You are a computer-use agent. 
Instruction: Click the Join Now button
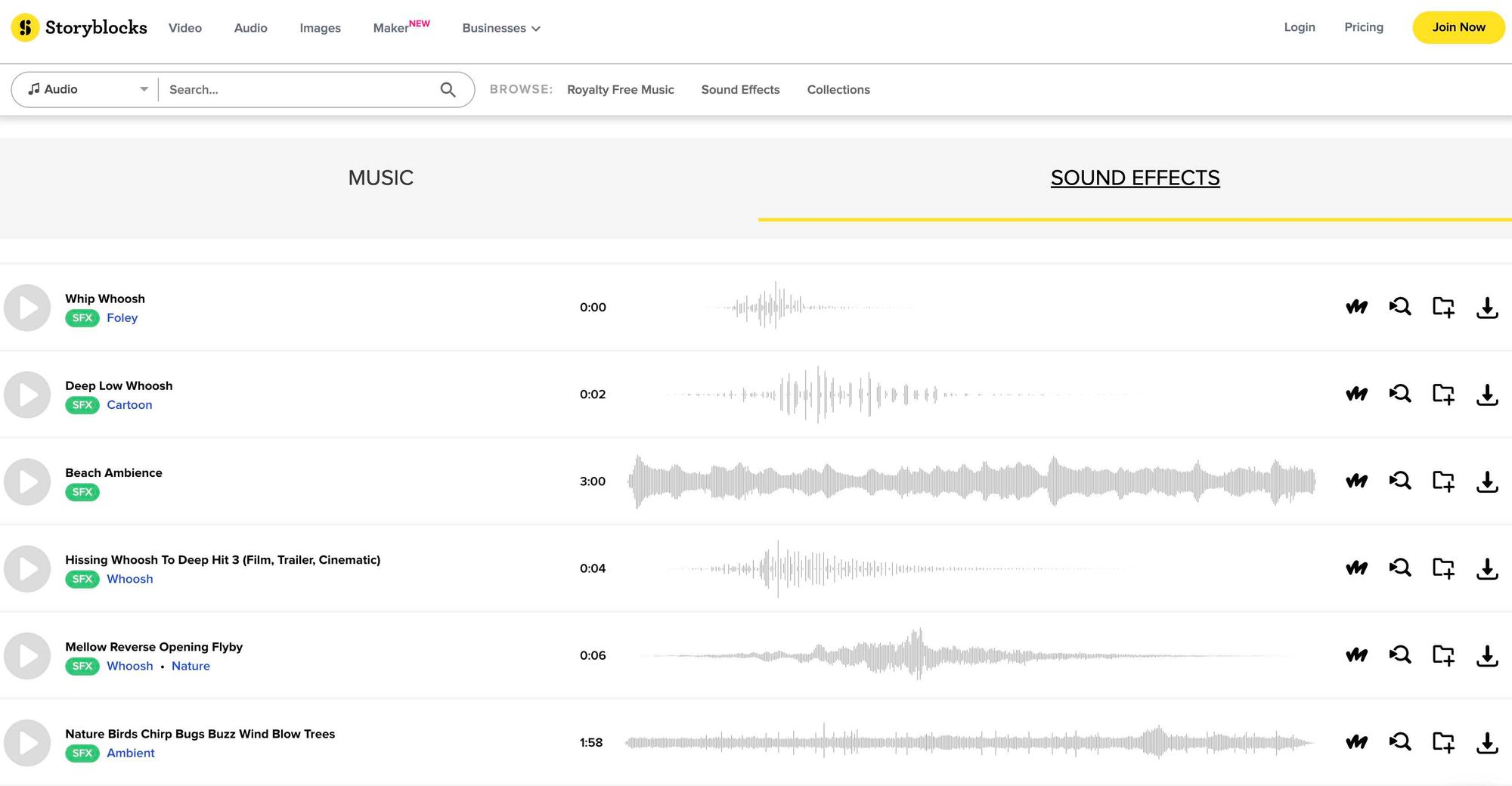(x=1458, y=28)
